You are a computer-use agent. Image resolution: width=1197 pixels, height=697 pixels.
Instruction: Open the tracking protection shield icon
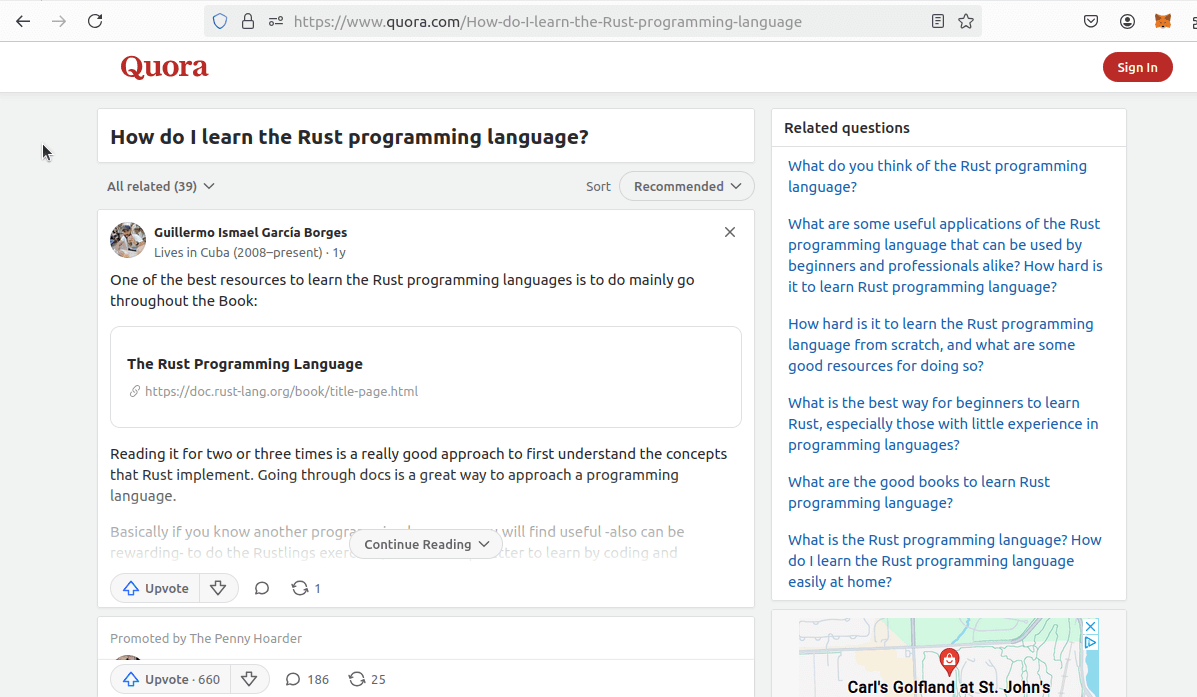pos(220,21)
